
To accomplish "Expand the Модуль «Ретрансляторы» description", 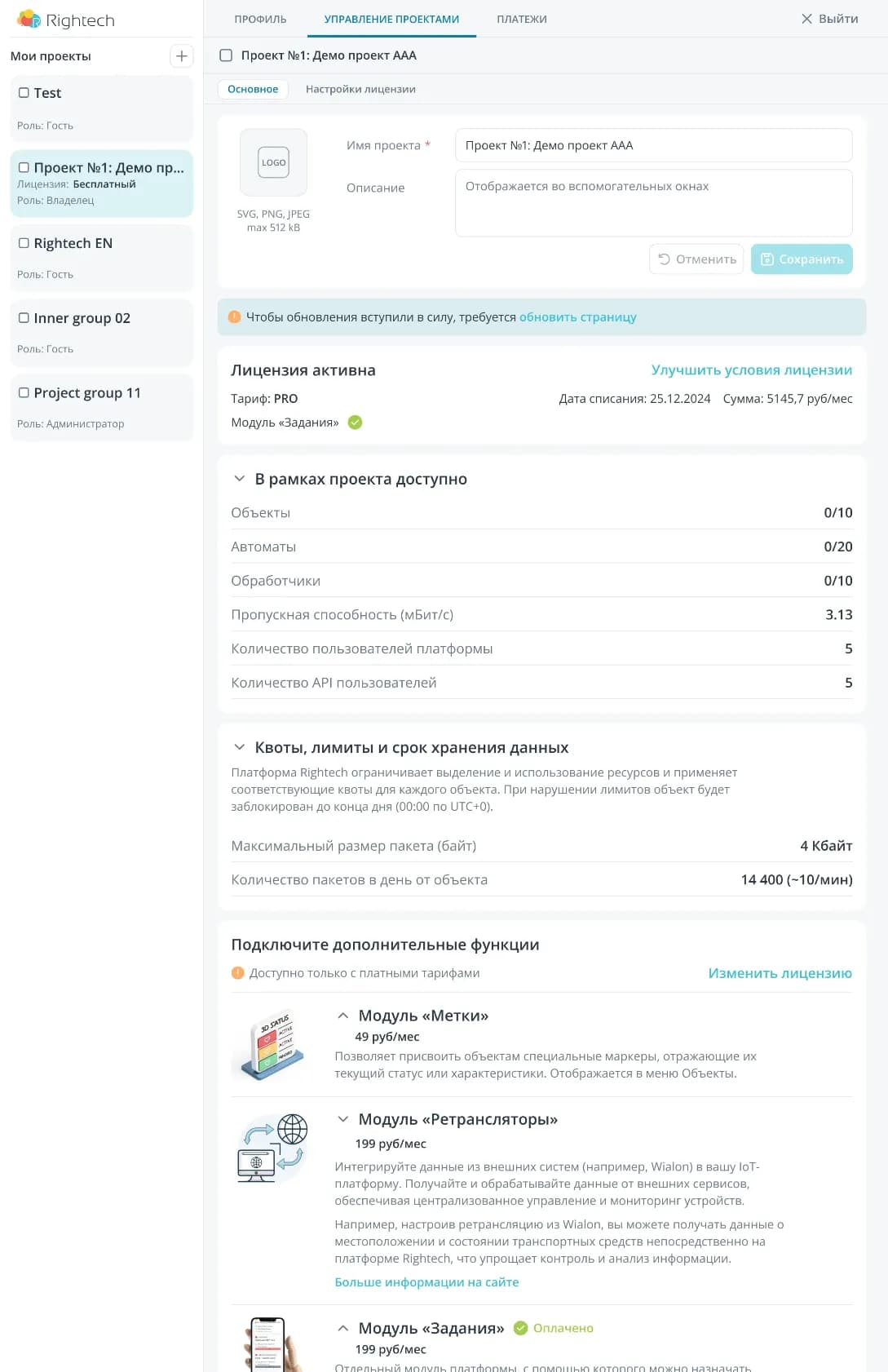I will [343, 1119].
